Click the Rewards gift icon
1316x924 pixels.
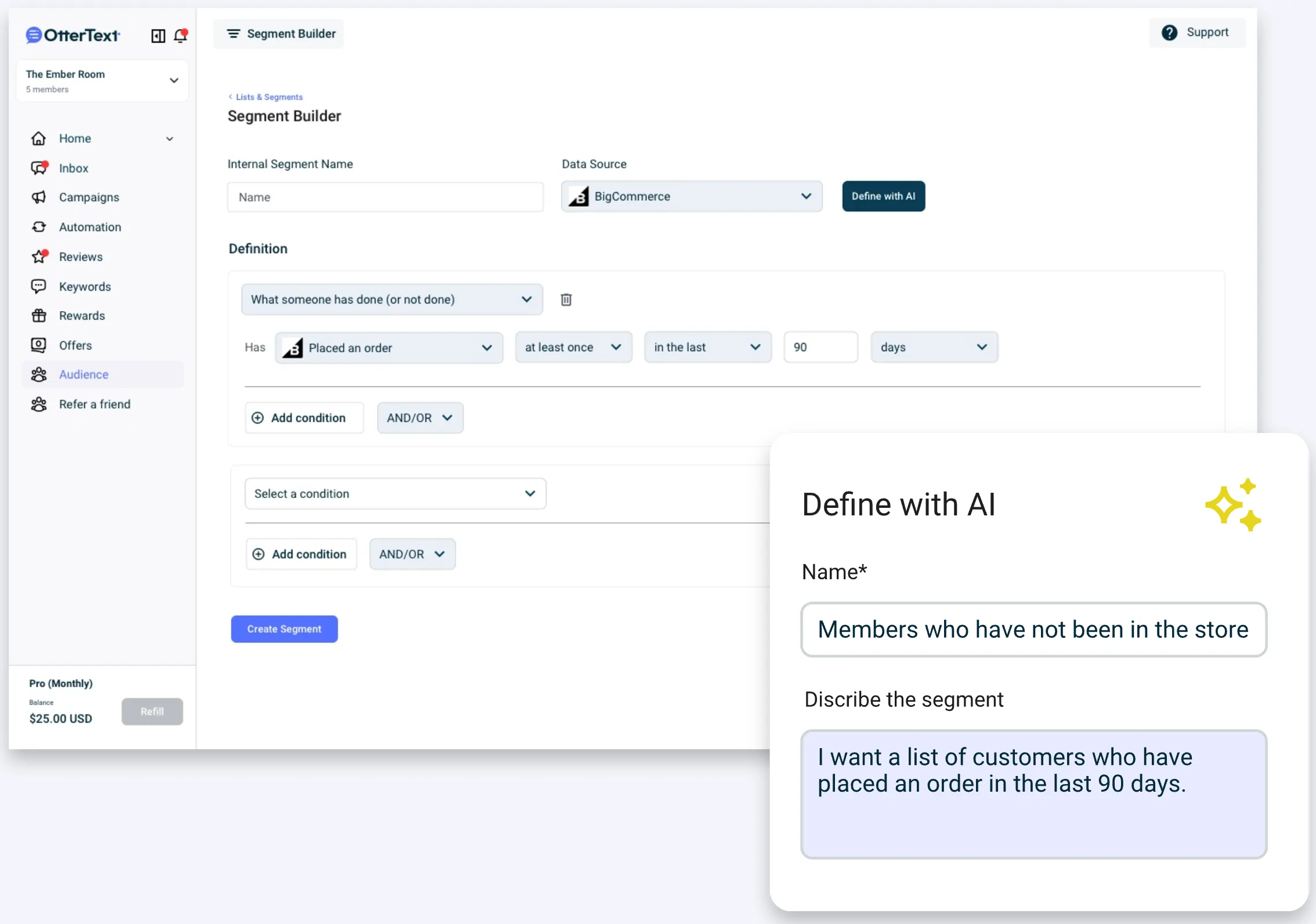(x=39, y=316)
